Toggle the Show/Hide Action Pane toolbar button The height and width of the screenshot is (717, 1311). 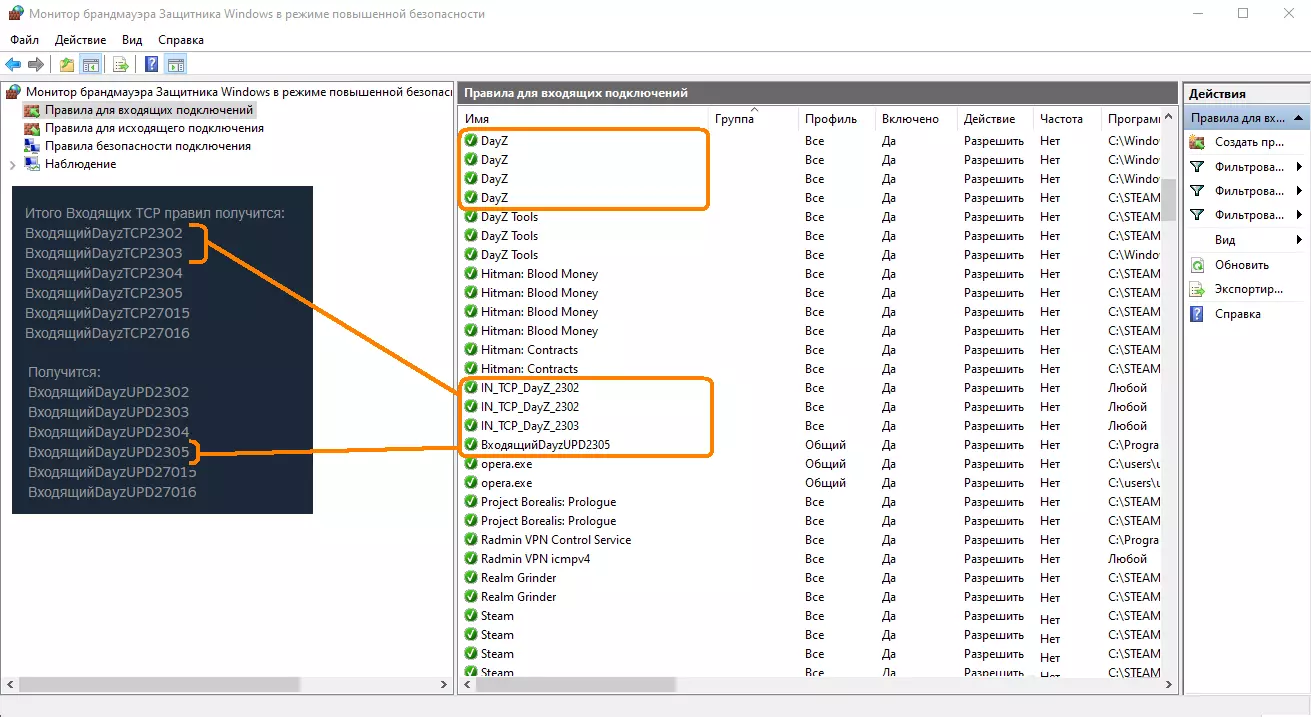pos(176,65)
